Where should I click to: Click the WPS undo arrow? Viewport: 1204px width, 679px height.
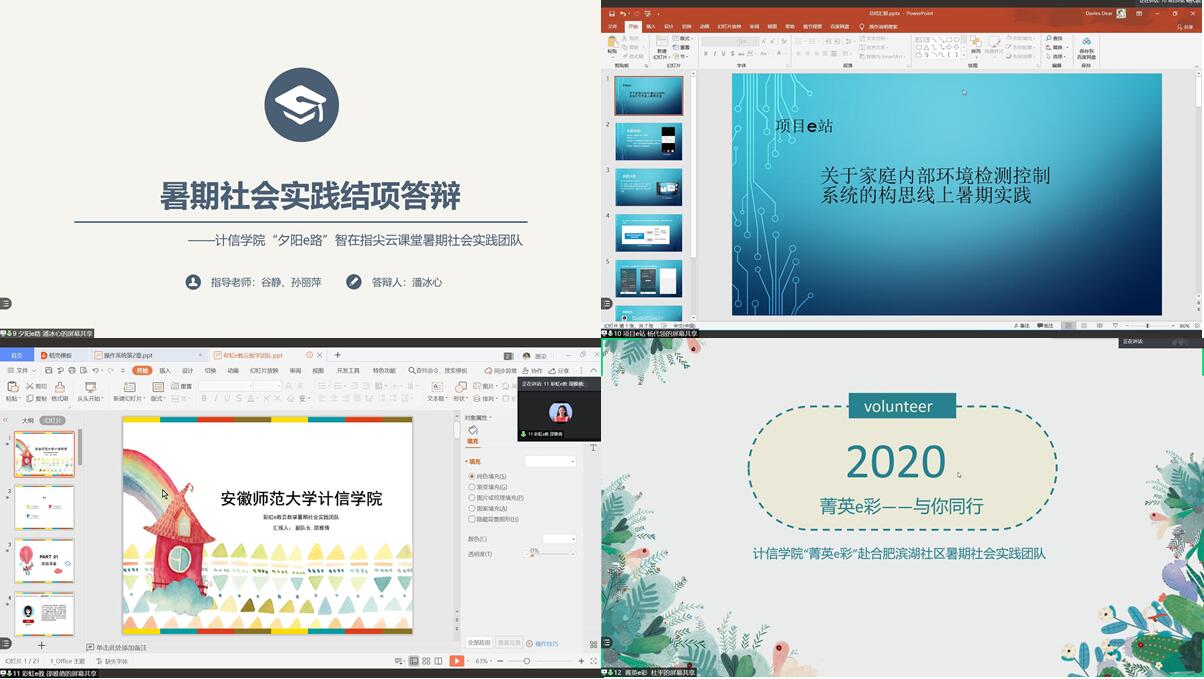95,370
